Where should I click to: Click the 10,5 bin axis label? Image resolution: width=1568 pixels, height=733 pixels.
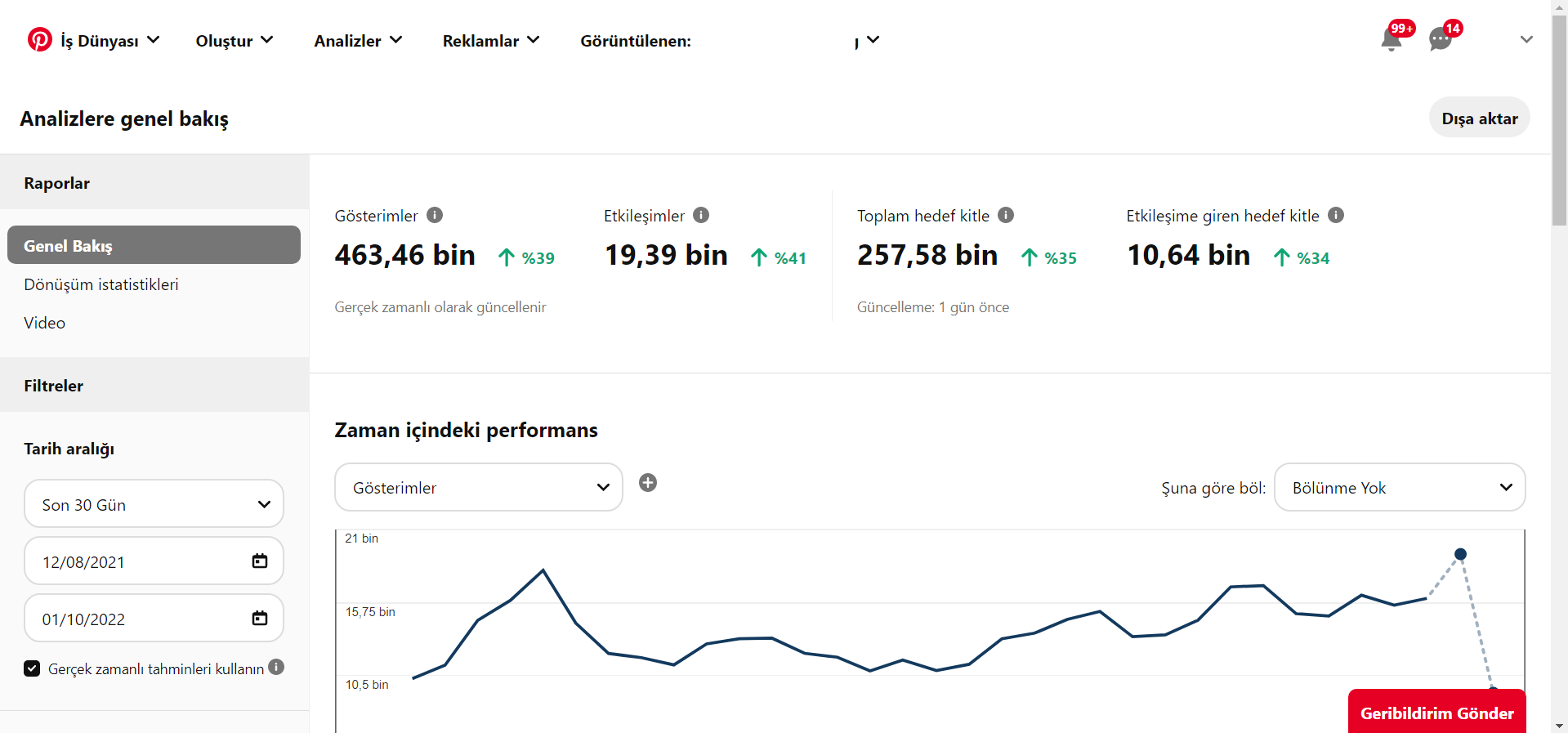(367, 685)
